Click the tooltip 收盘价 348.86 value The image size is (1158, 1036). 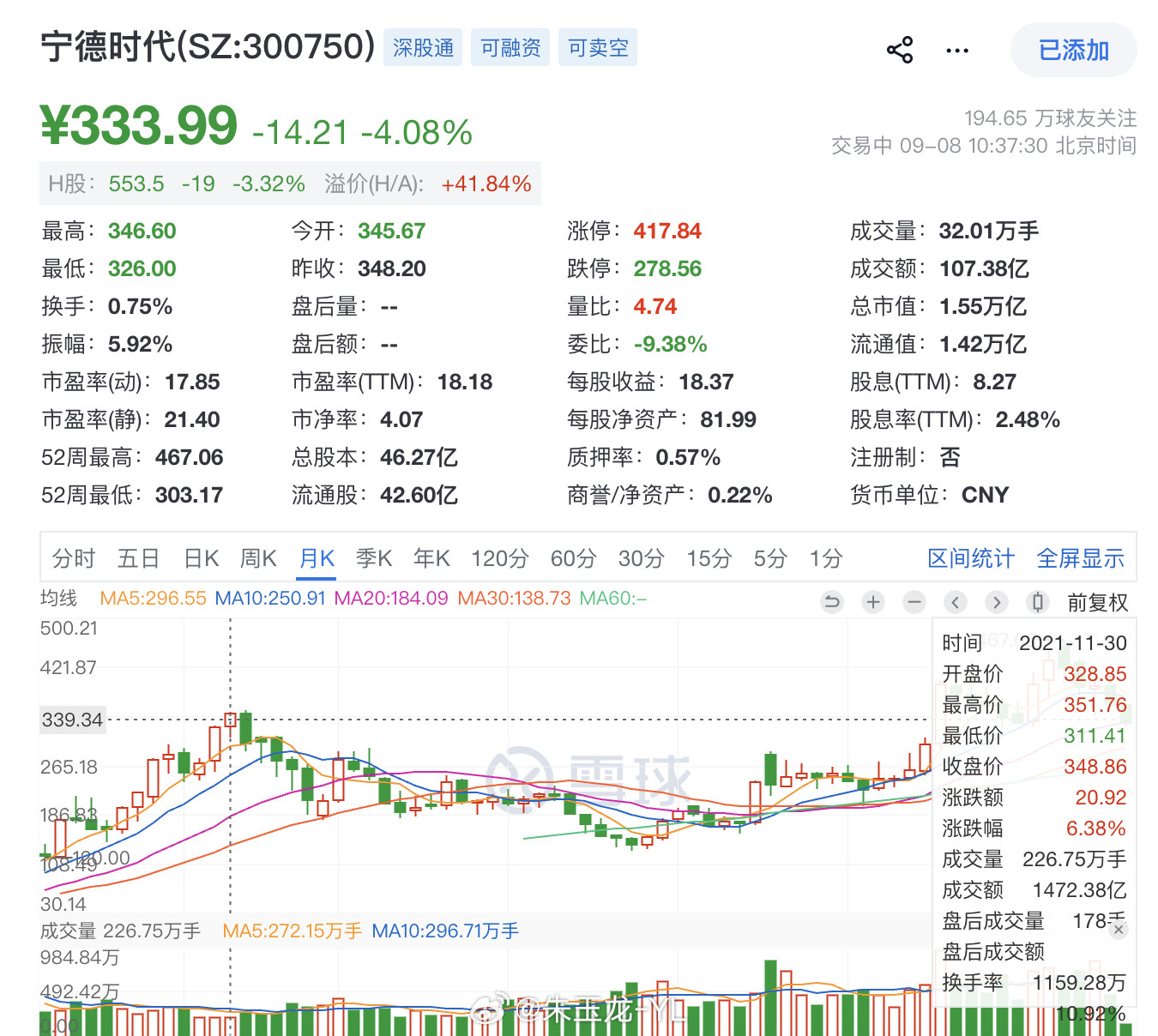click(x=1095, y=767)
